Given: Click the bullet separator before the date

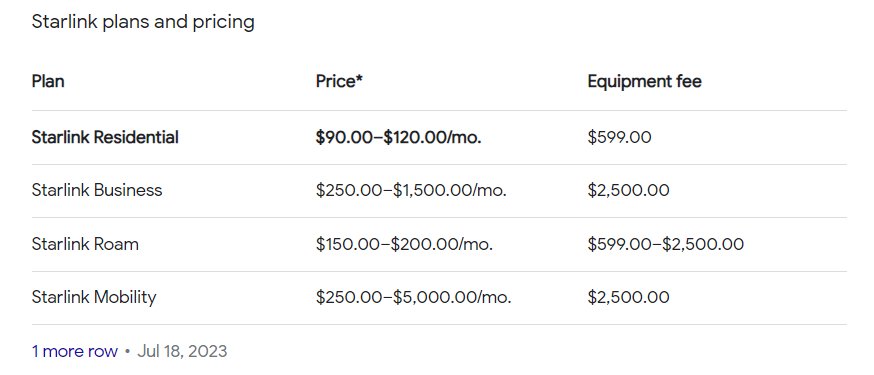Looking at the screenshot, I should [128, 352].
